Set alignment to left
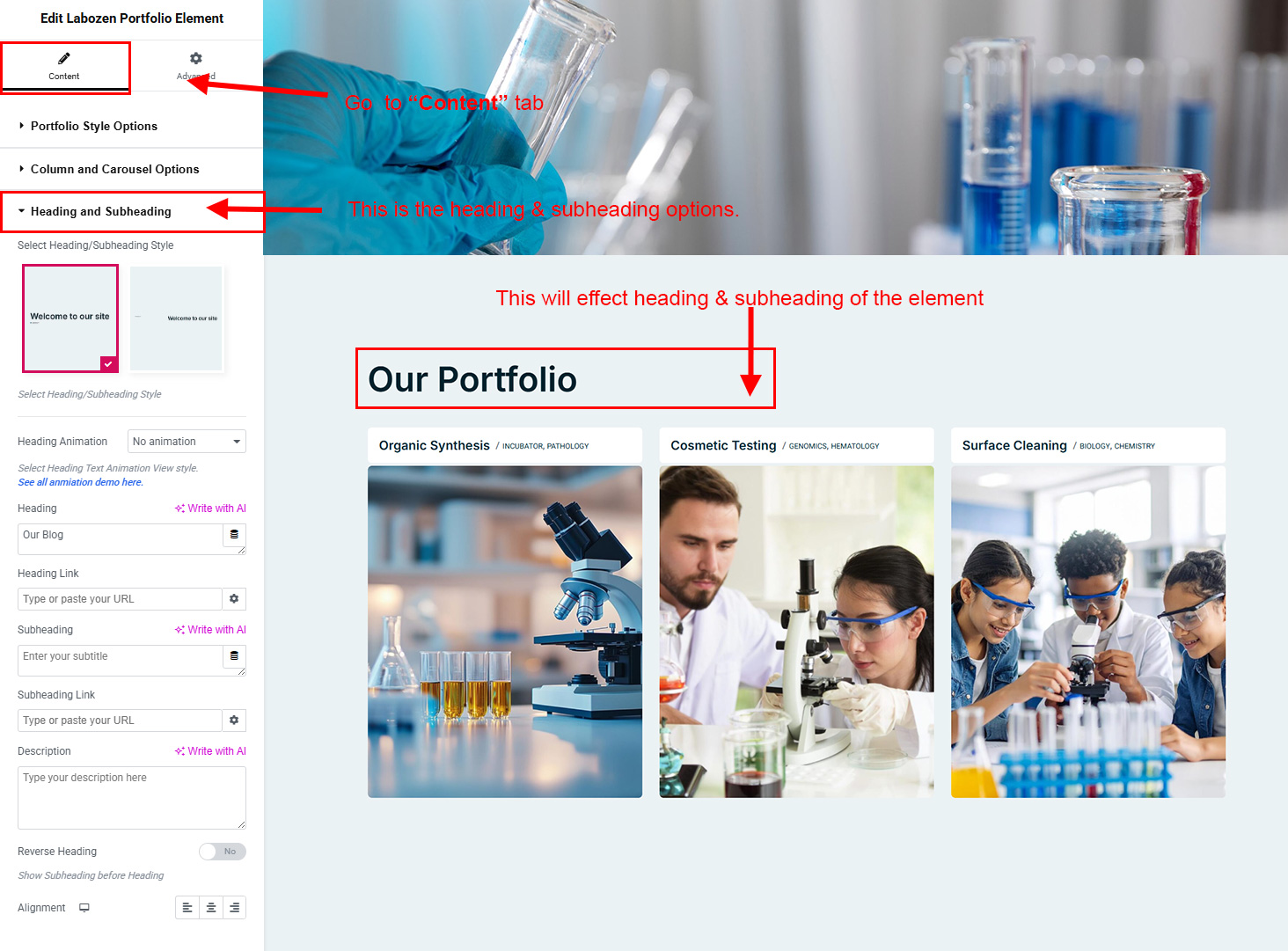This screenshot has height=951, width=1288. [187, 908]
